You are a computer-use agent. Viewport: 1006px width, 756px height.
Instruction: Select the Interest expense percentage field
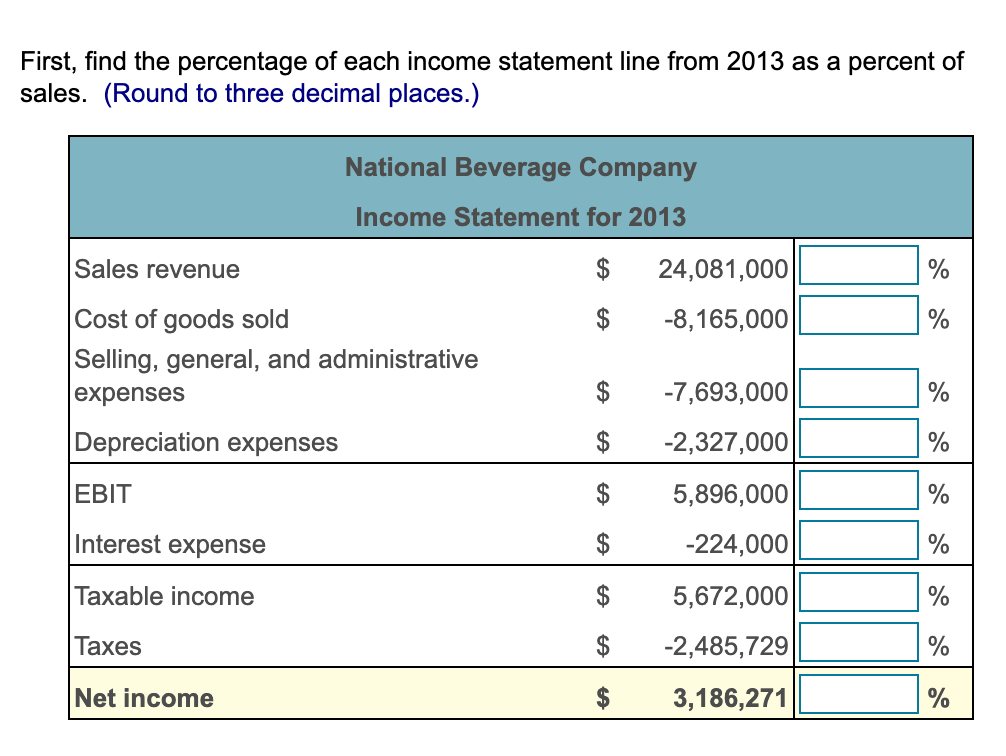pos(857,542)
